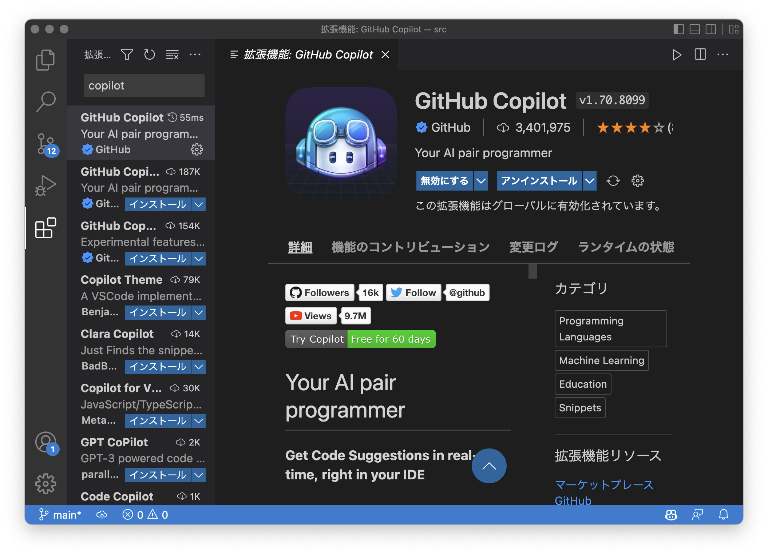
Task: Open the Explorer view in activity bar
Action: [46, 60]
